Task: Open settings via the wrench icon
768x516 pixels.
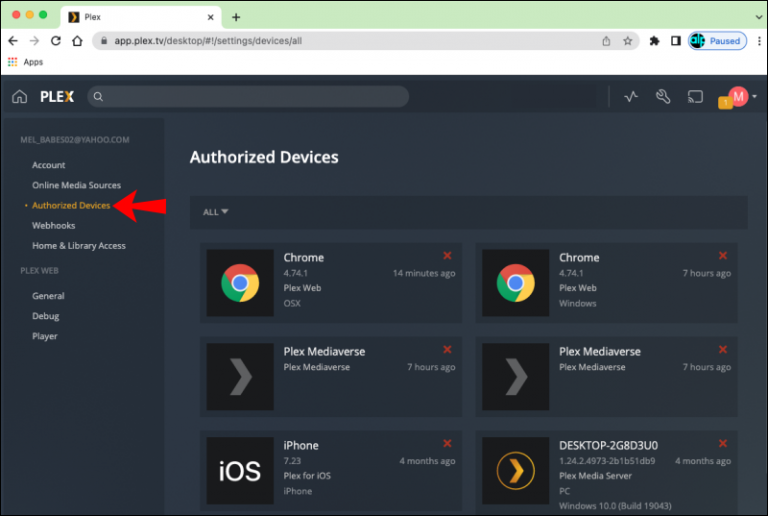Action: 662,97
